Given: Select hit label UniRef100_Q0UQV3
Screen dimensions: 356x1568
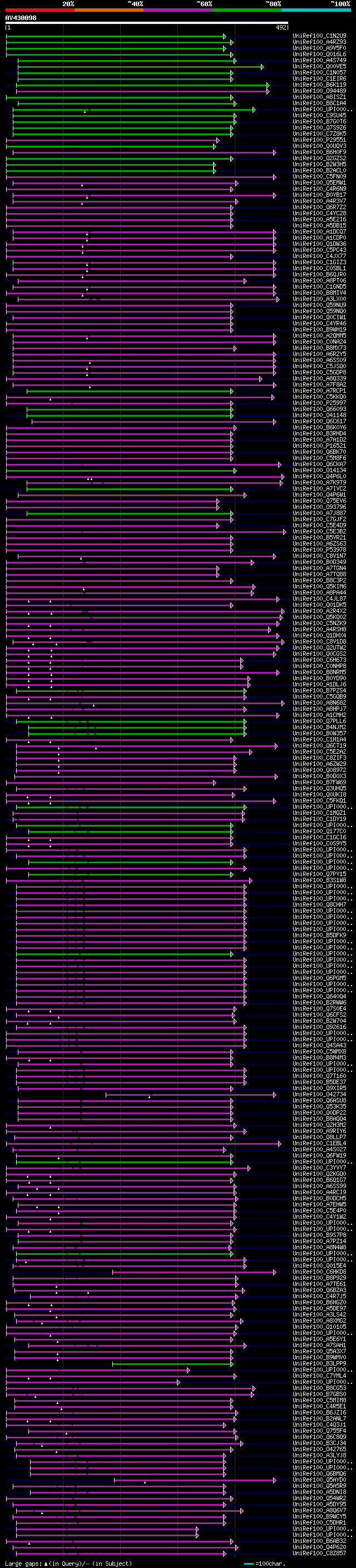Looking at the screenshot, I should tap(319, 146).
